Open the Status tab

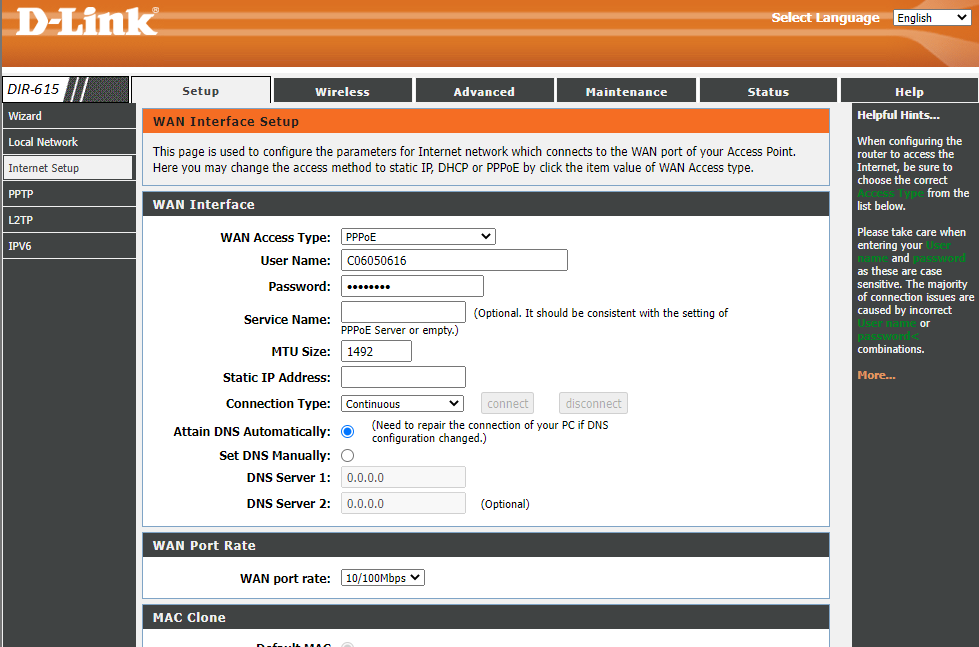pyautogui.click(x=768, y=91)
